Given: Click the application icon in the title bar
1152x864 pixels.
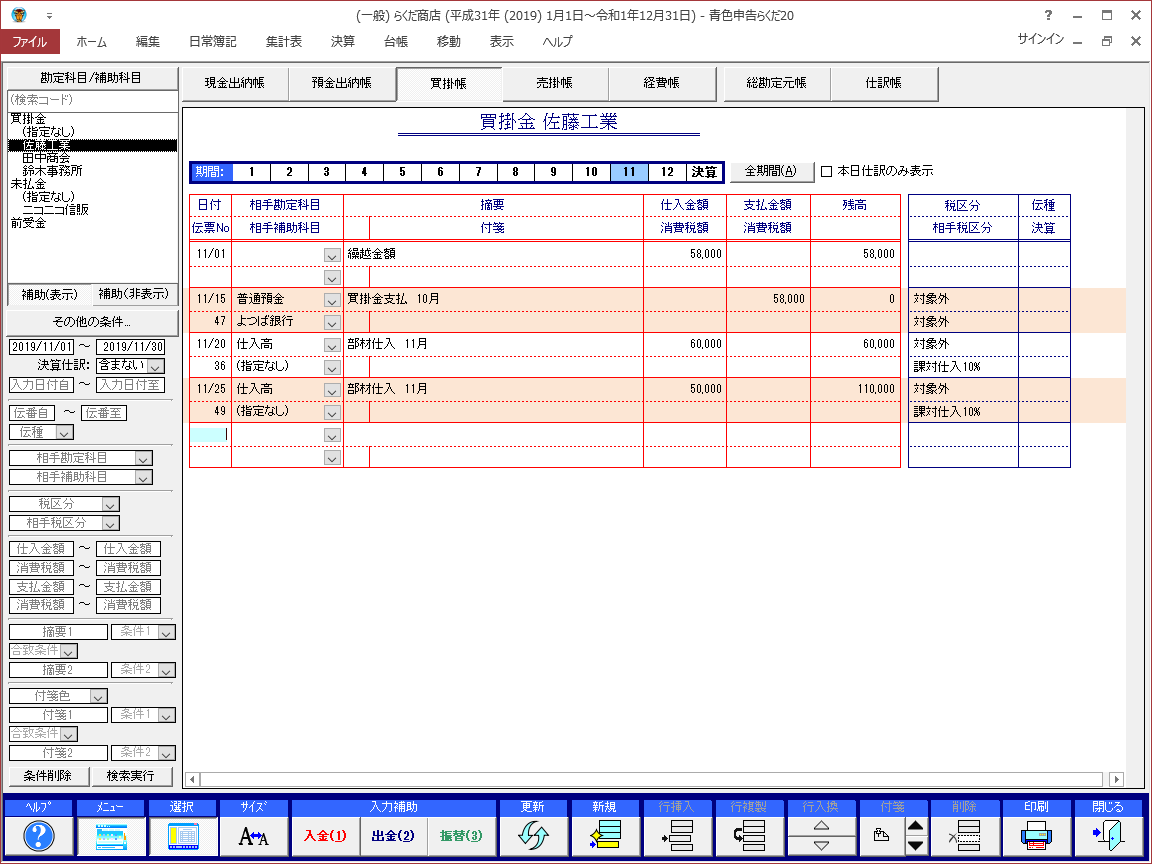Looking at the screenshot, I should (19, 15).
